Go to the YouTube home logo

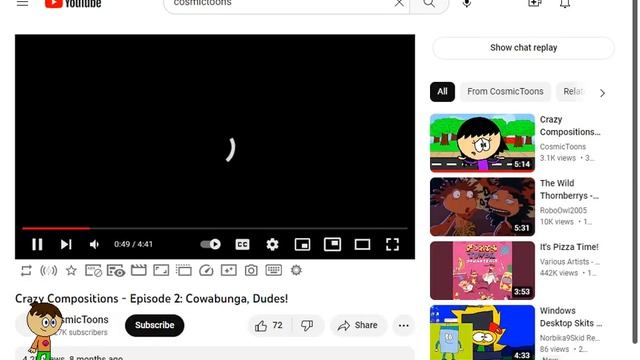click(73, 4)
